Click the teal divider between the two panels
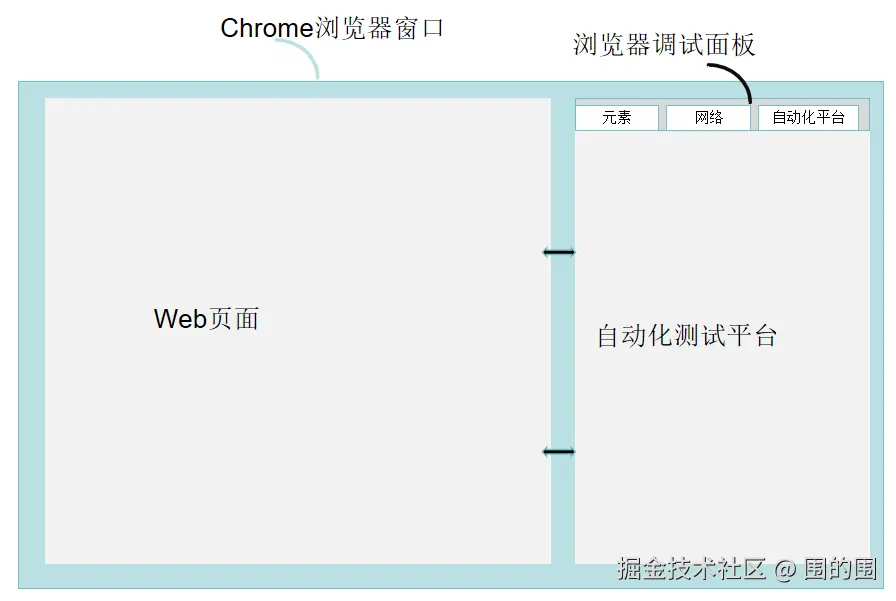The image size is (896, 601). pyautogui.click(x=563, y=350)
